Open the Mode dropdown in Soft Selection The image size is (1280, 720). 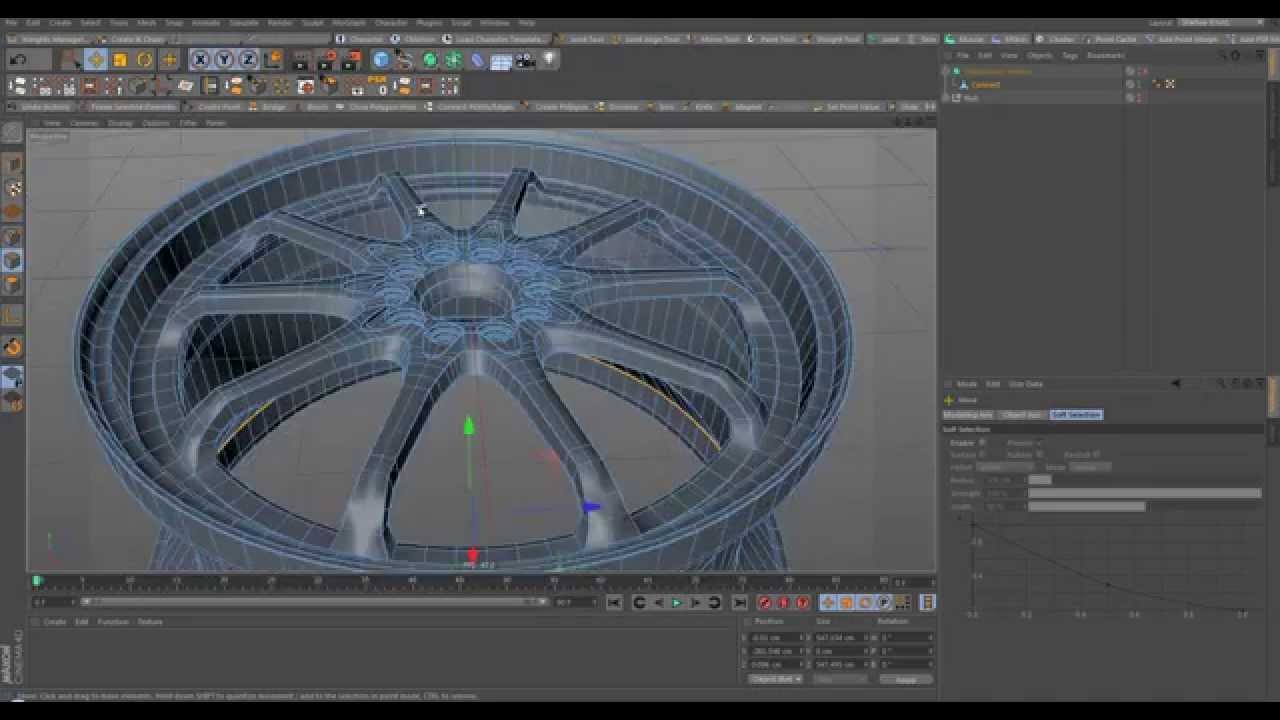(x=1090, y=467)
